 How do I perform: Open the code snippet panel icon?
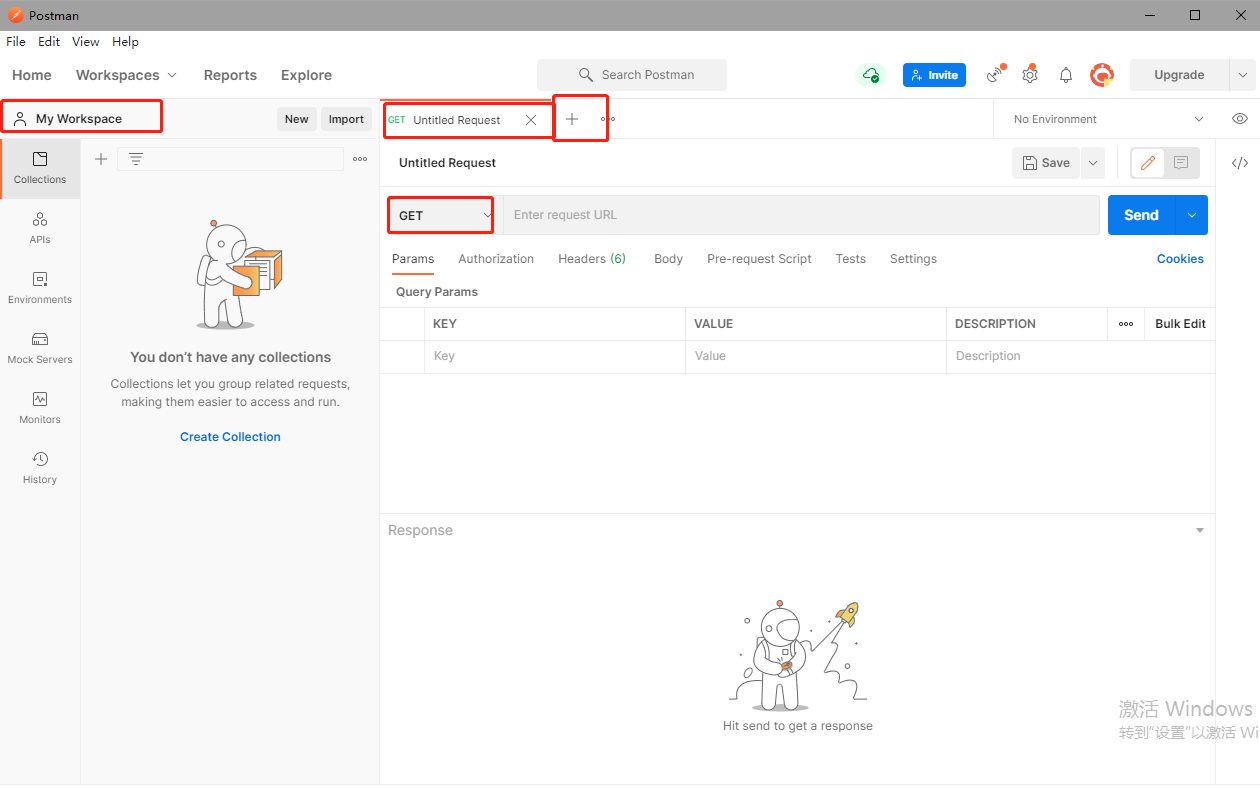pos(1240,163)
